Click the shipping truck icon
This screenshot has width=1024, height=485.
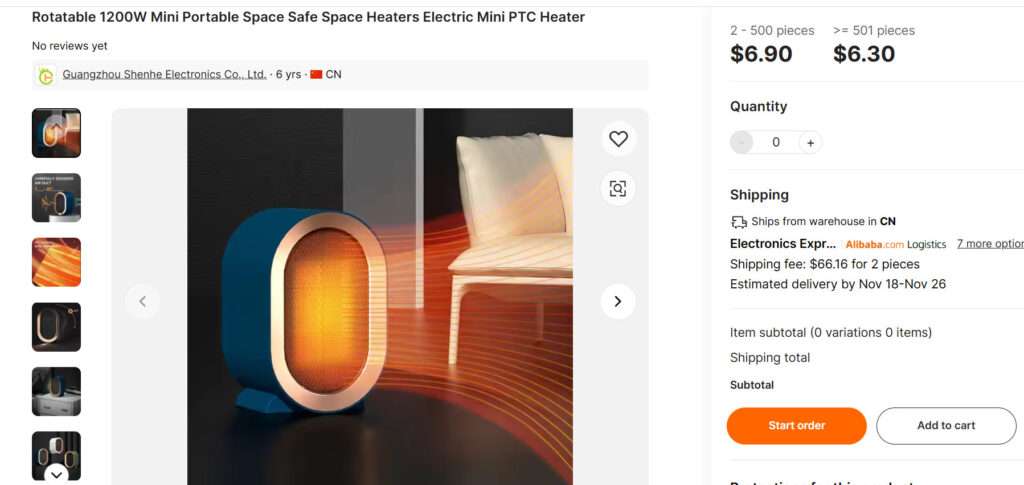coord(739,222)
